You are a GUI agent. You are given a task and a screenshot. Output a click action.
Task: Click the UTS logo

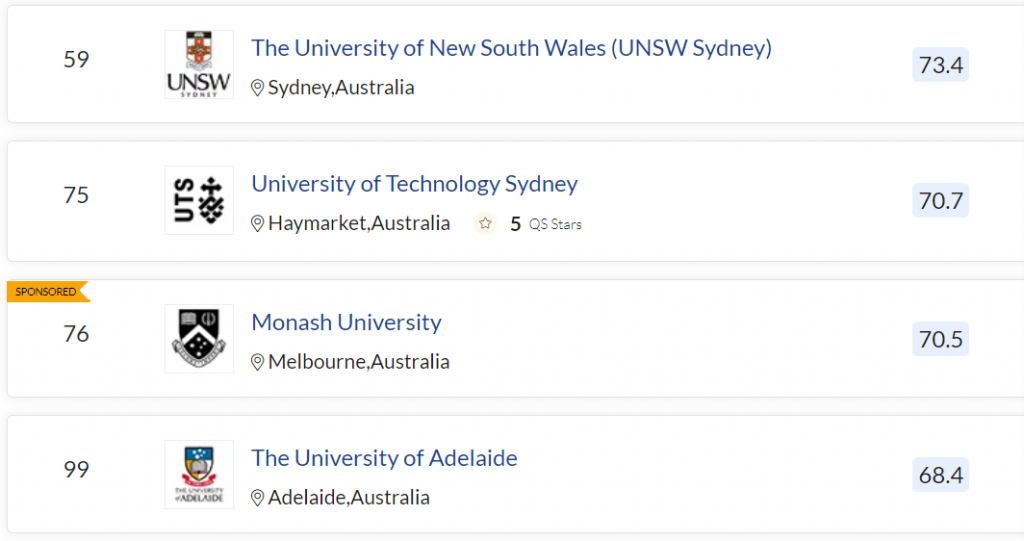(199, 200)
